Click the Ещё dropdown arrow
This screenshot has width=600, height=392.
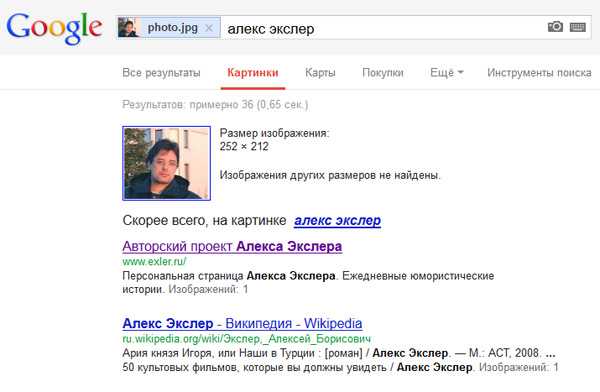point(460,72)
